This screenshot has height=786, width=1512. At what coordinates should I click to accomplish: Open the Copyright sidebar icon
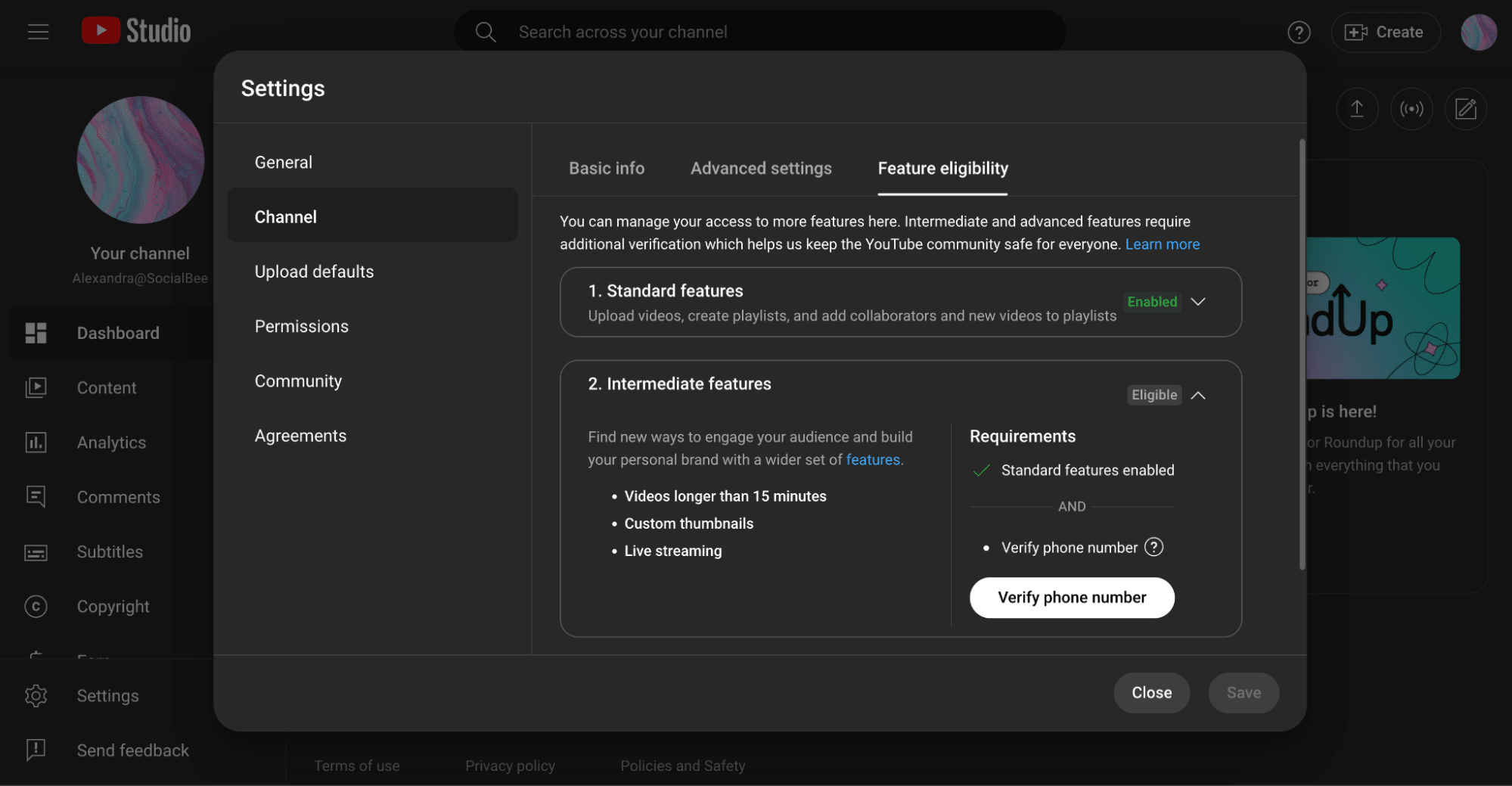tap(36, 606)
